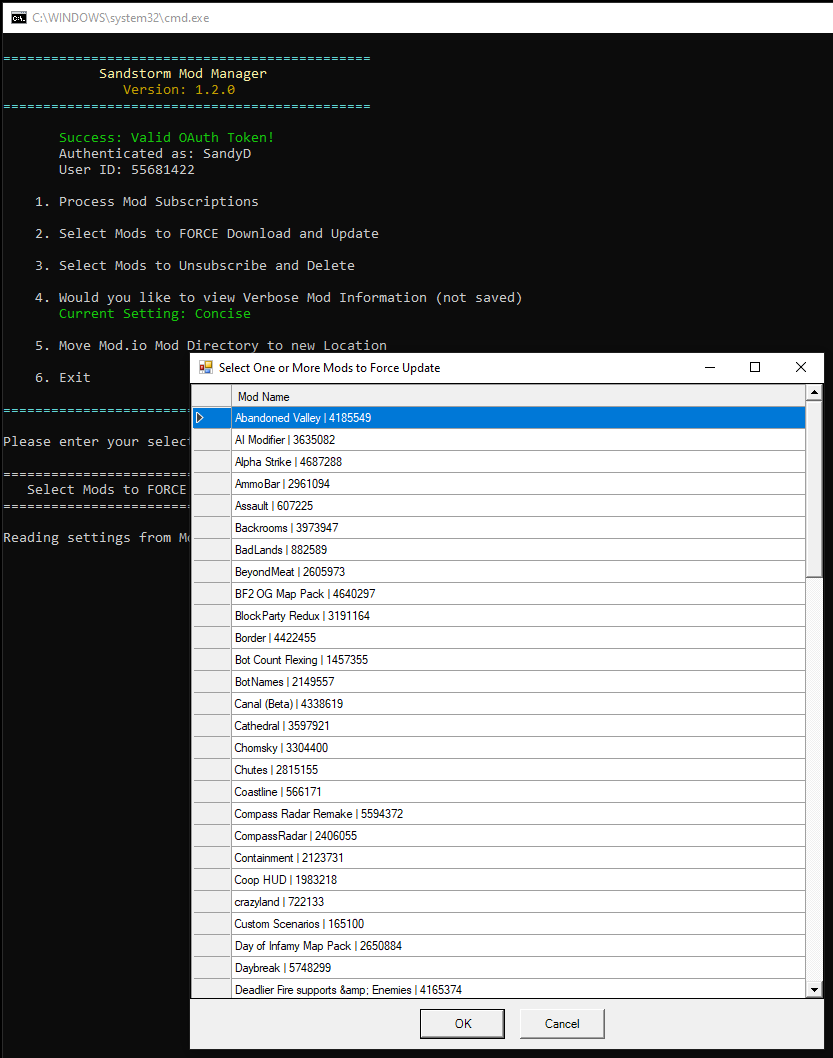The height and width of the screenshot is (1058, 833).
Task: Click row header cell beside Daybreak
Action: (212, 968)
